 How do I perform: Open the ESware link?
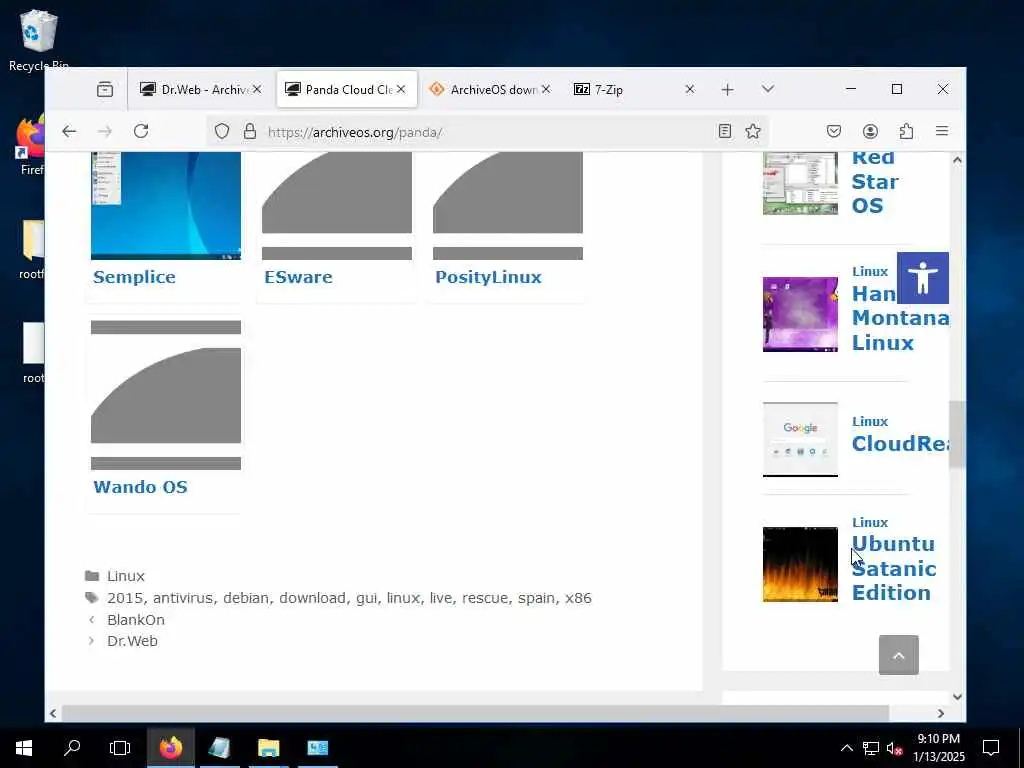[x=298, y=277]
